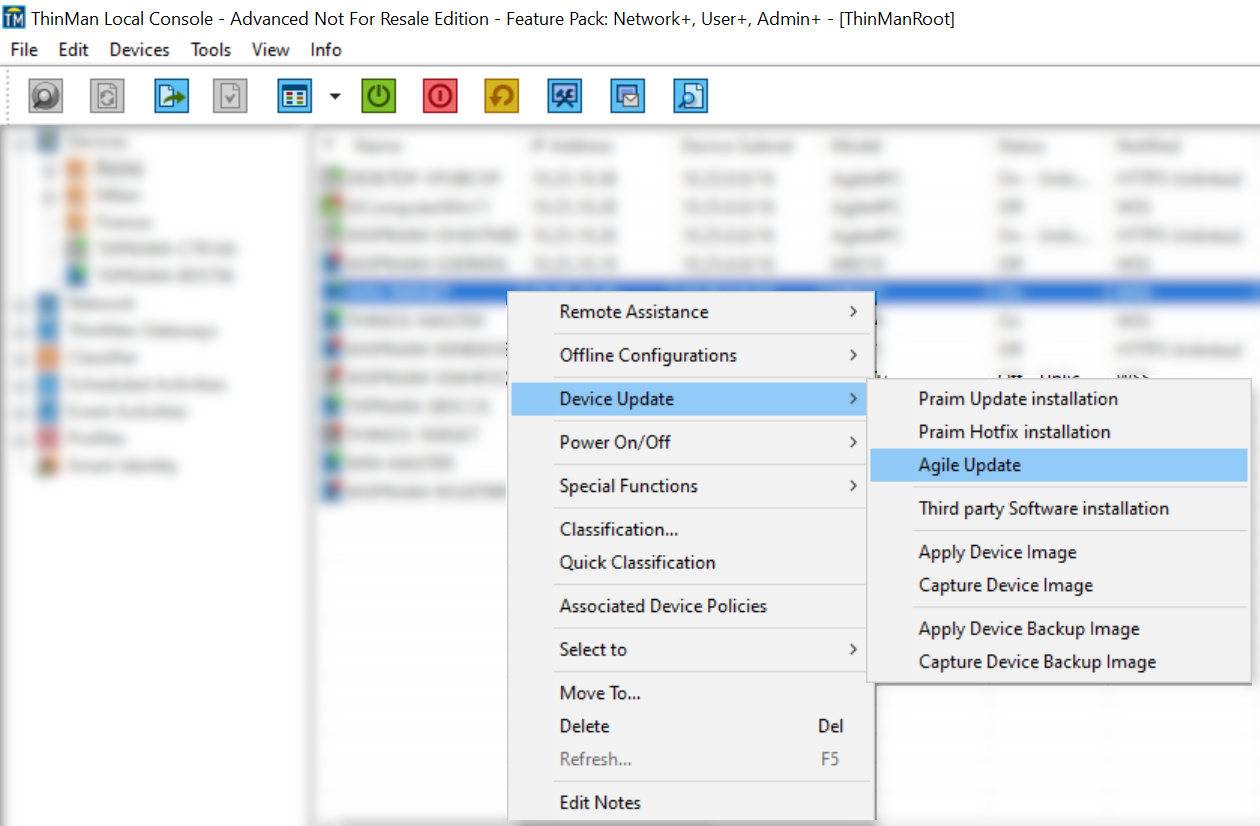Choose Move To... from the context menu

(691, 693)
